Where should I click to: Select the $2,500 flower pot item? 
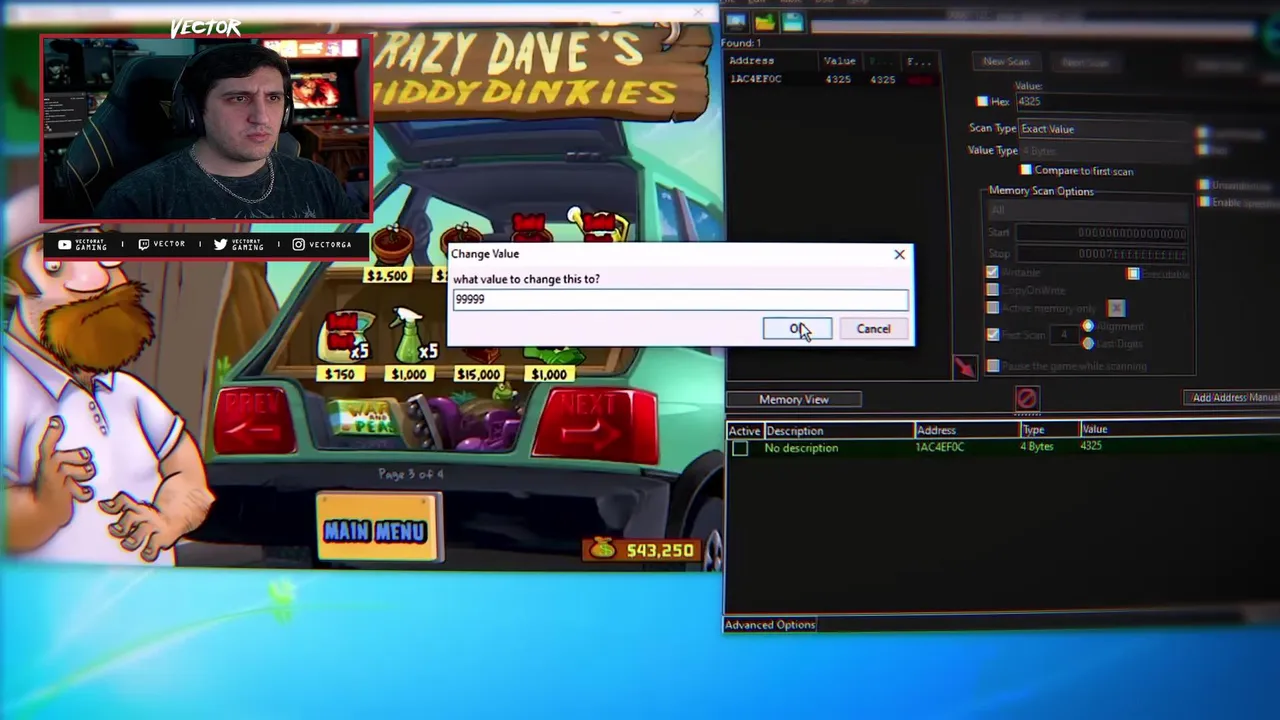point(391,243)
